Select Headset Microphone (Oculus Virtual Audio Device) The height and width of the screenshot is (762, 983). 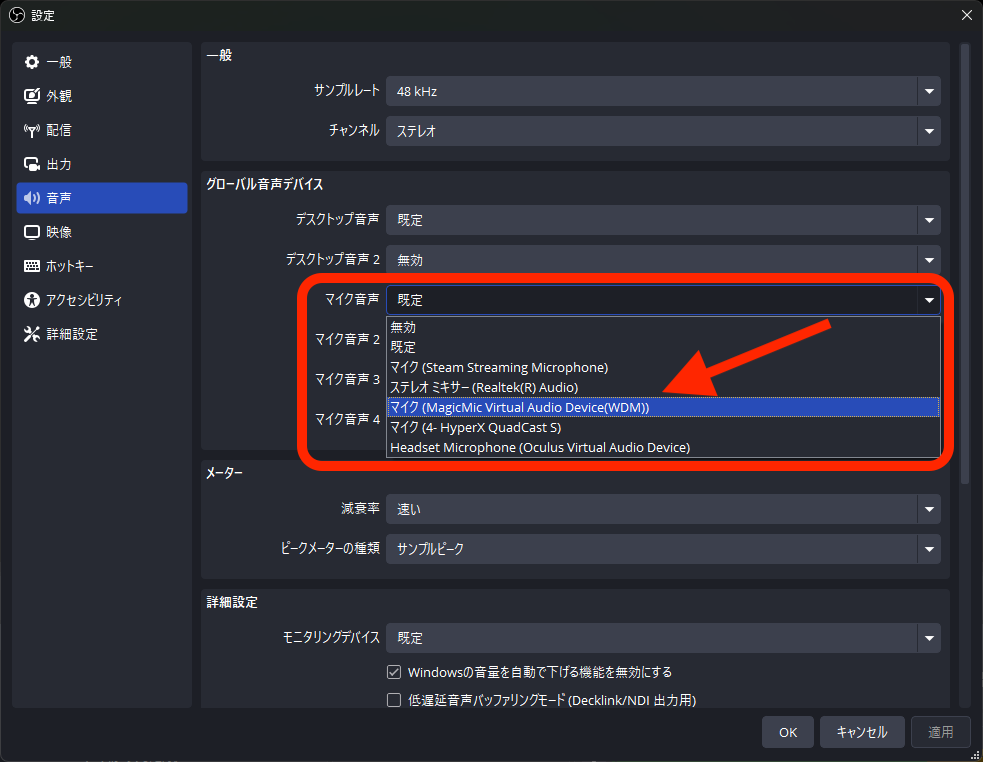coord(663,448)
